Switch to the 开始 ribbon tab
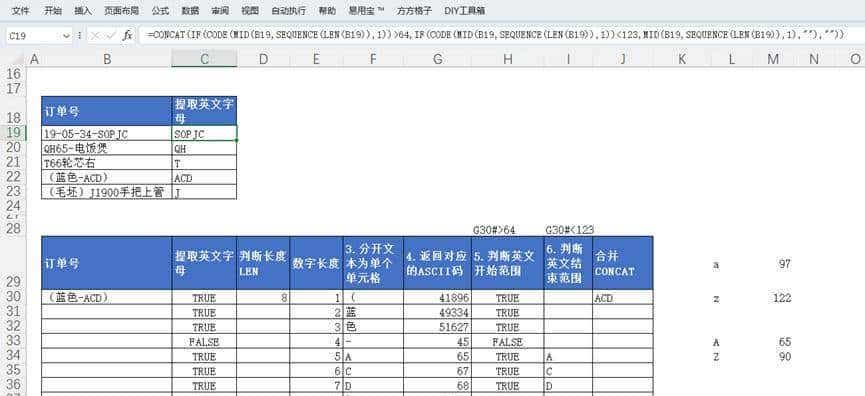Screen dimensions: 865x396 click(x=53, y=10)
